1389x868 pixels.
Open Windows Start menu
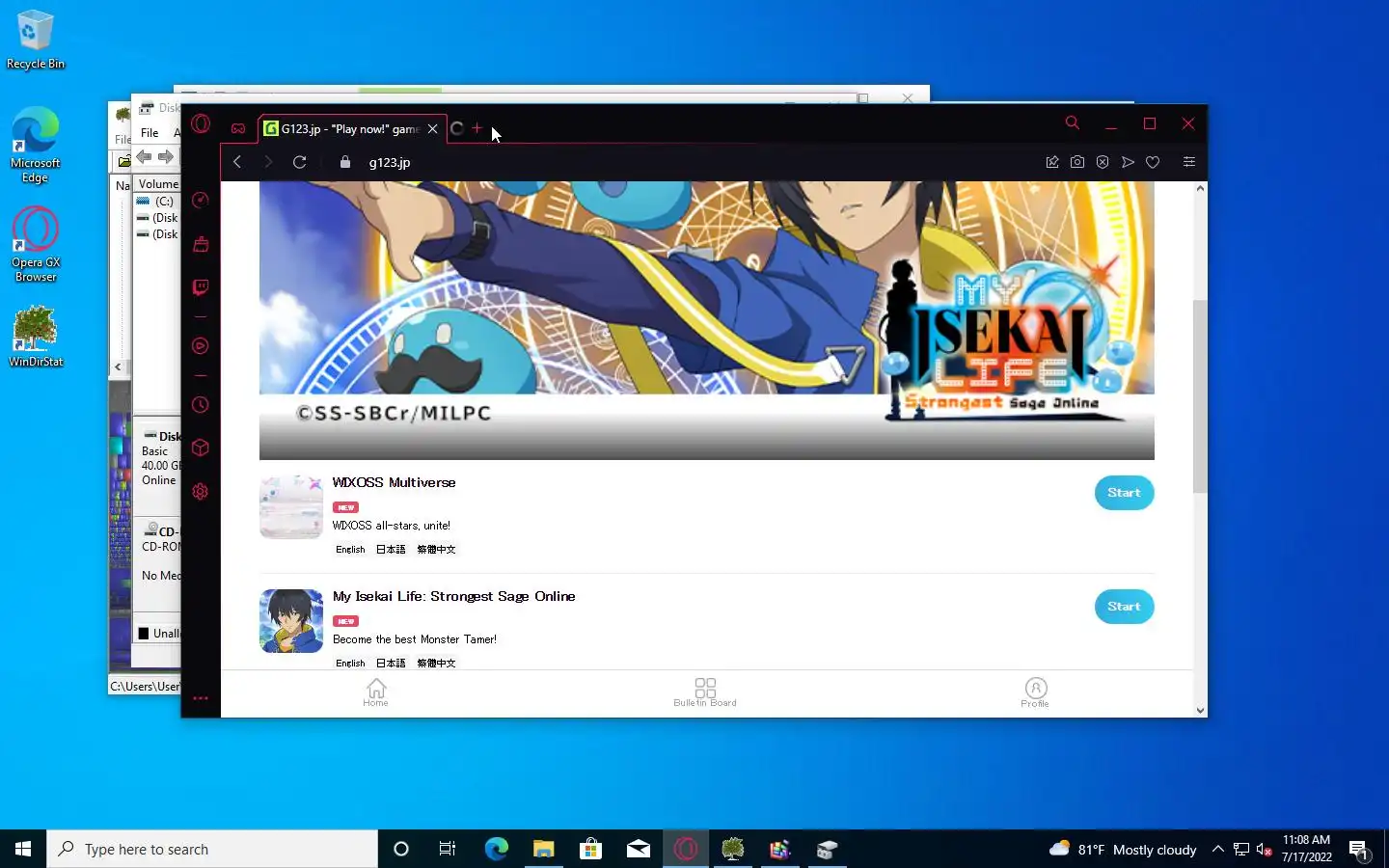pos(23,849)
